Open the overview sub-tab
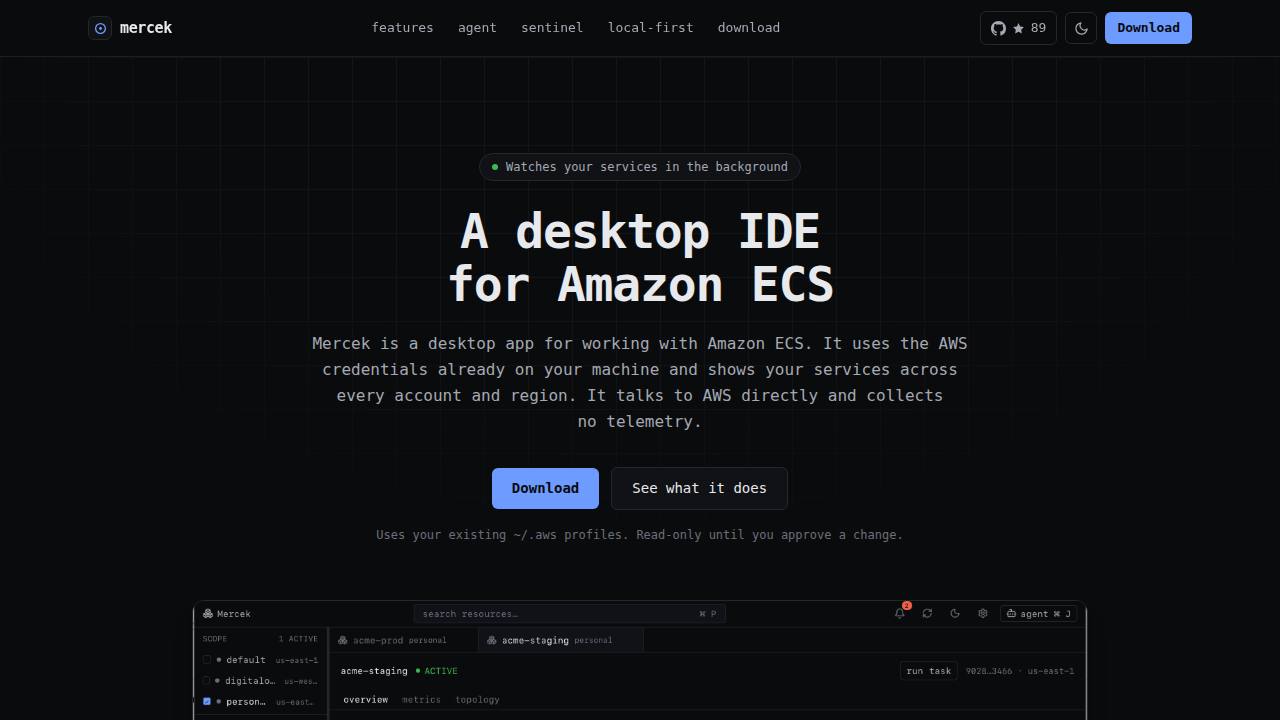This screenshot has width=1280, height=720. pos(365,700)
